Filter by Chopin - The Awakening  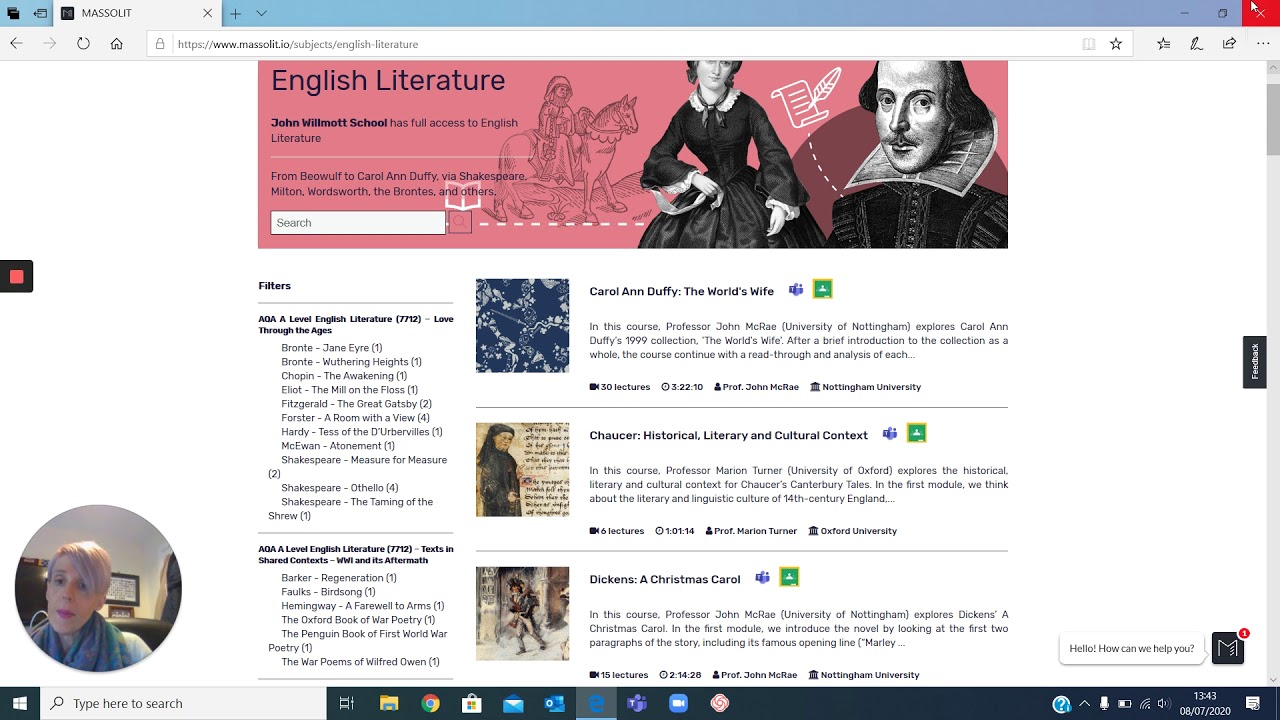(x=344, y=376)
